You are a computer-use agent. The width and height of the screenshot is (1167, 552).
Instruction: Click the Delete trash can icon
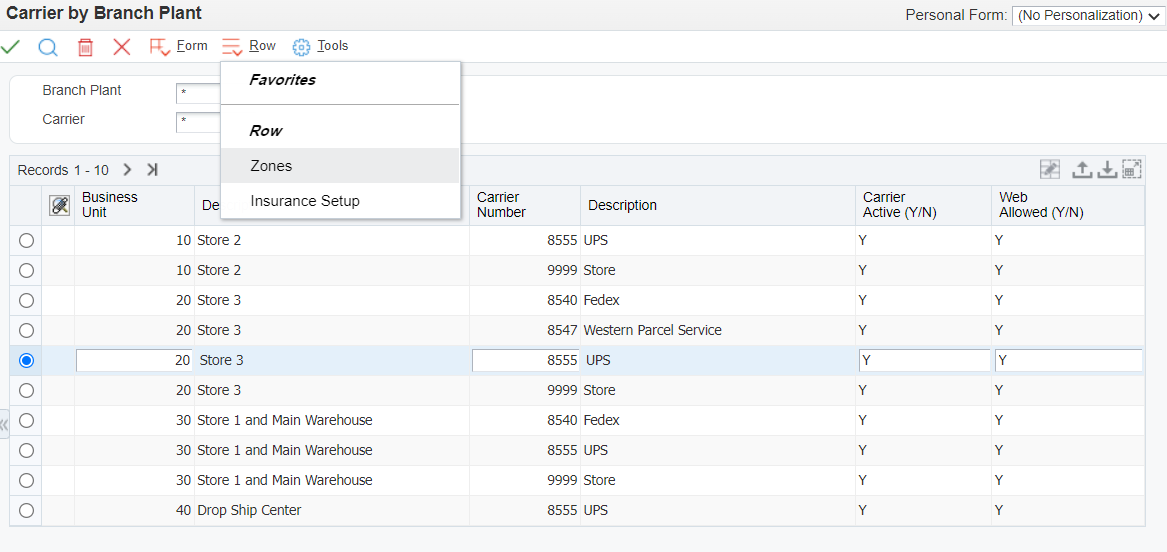coord(86,47)
